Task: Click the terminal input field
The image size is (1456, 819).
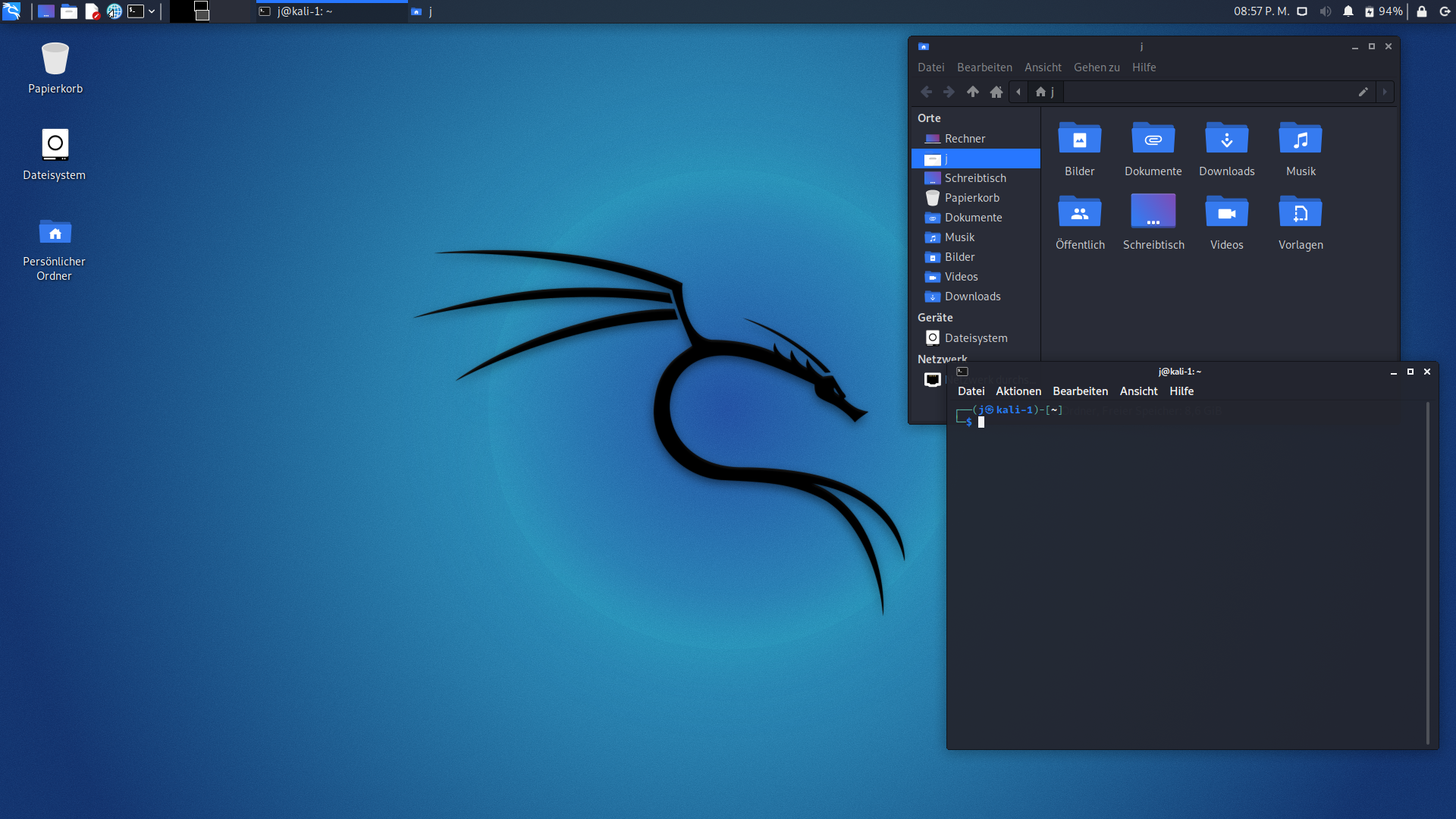Action: click(984, 422)
